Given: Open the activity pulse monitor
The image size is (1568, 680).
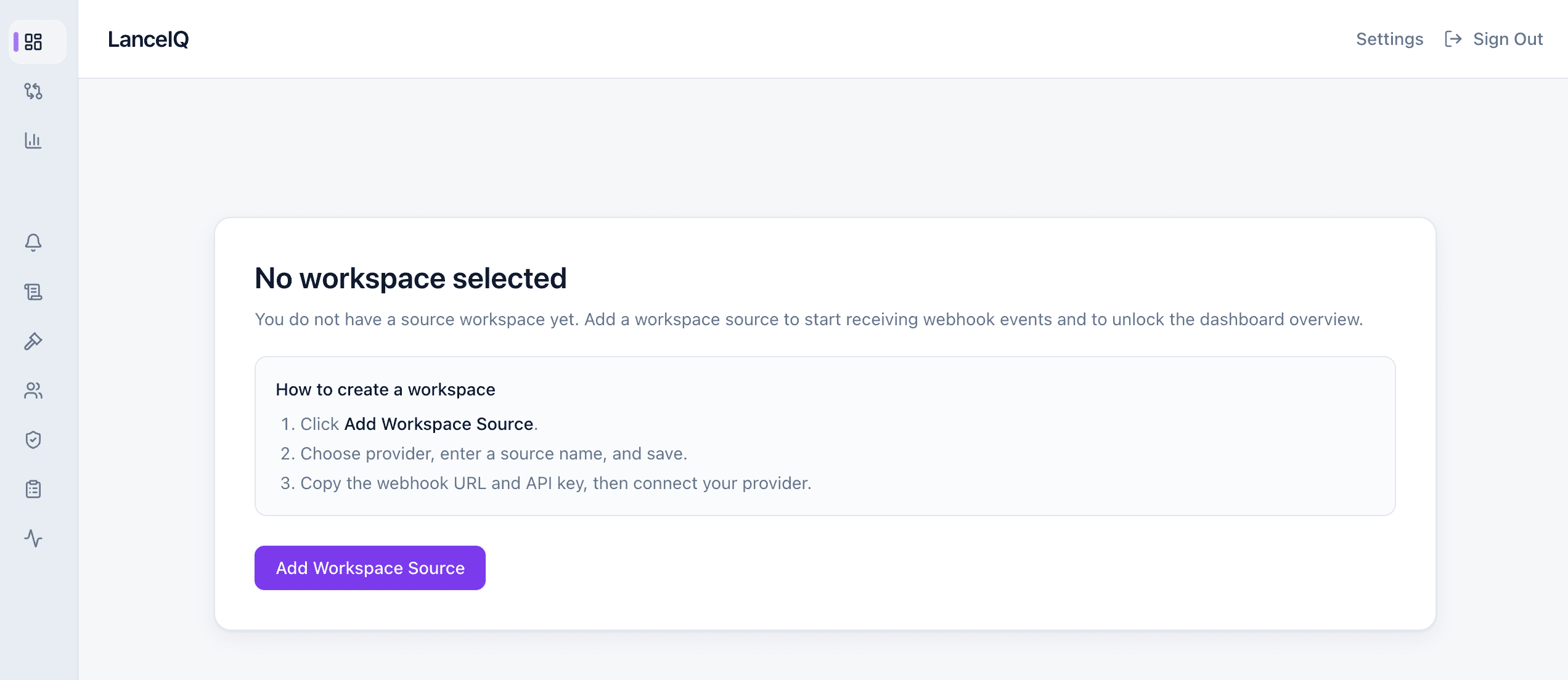Looking at the screenshot, I should (x=34, y=538).
